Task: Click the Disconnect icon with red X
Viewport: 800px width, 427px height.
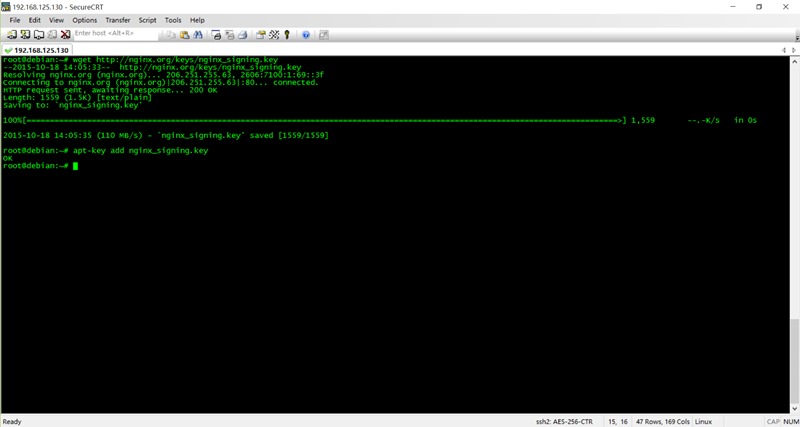Action: click(65, 35)
